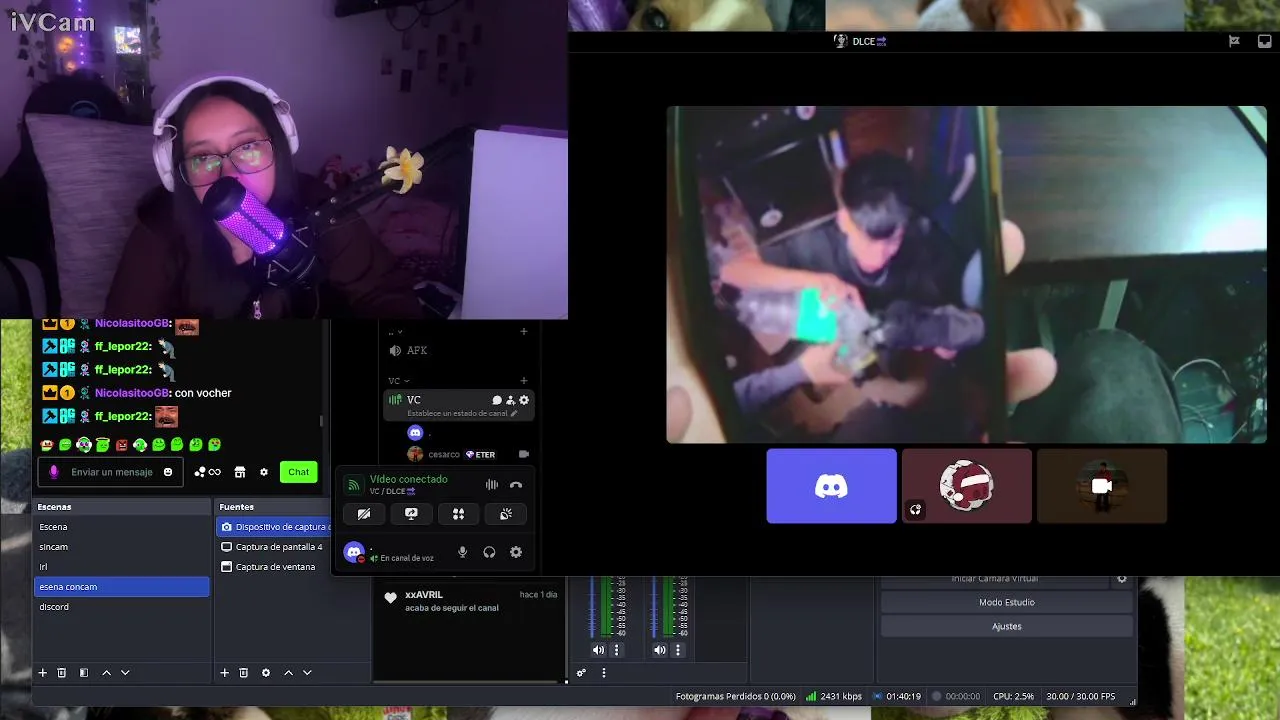Open Discord user settings gear
Image resolution: width=1280 pixels, height=720 pixels.
coord(516,552)
